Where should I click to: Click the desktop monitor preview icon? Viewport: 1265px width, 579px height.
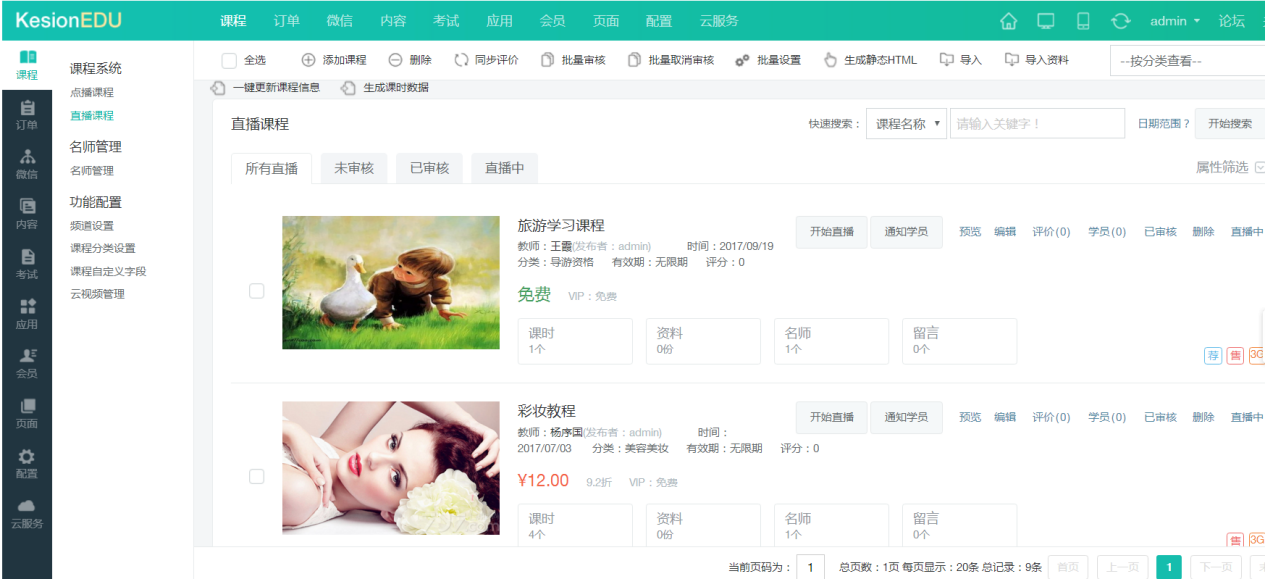point(1045,21)
